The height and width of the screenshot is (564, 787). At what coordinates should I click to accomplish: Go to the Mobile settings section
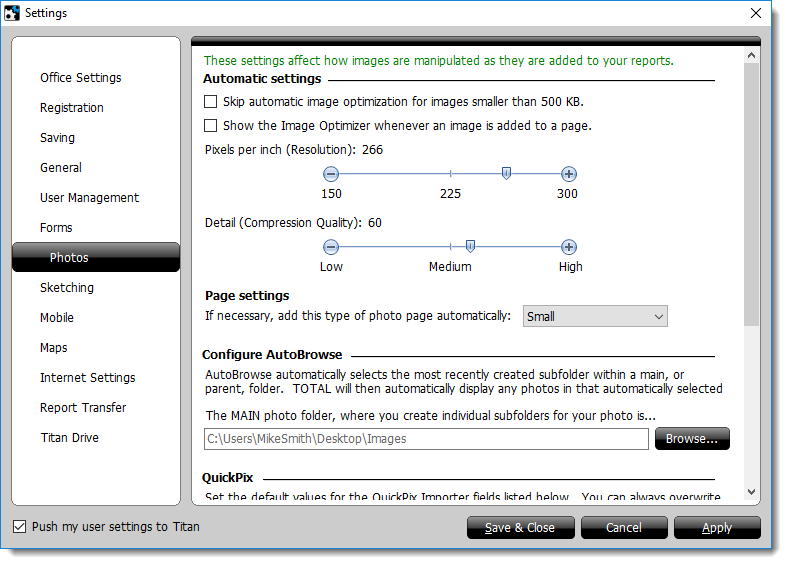pyautogui.click(x=57, y=318)
